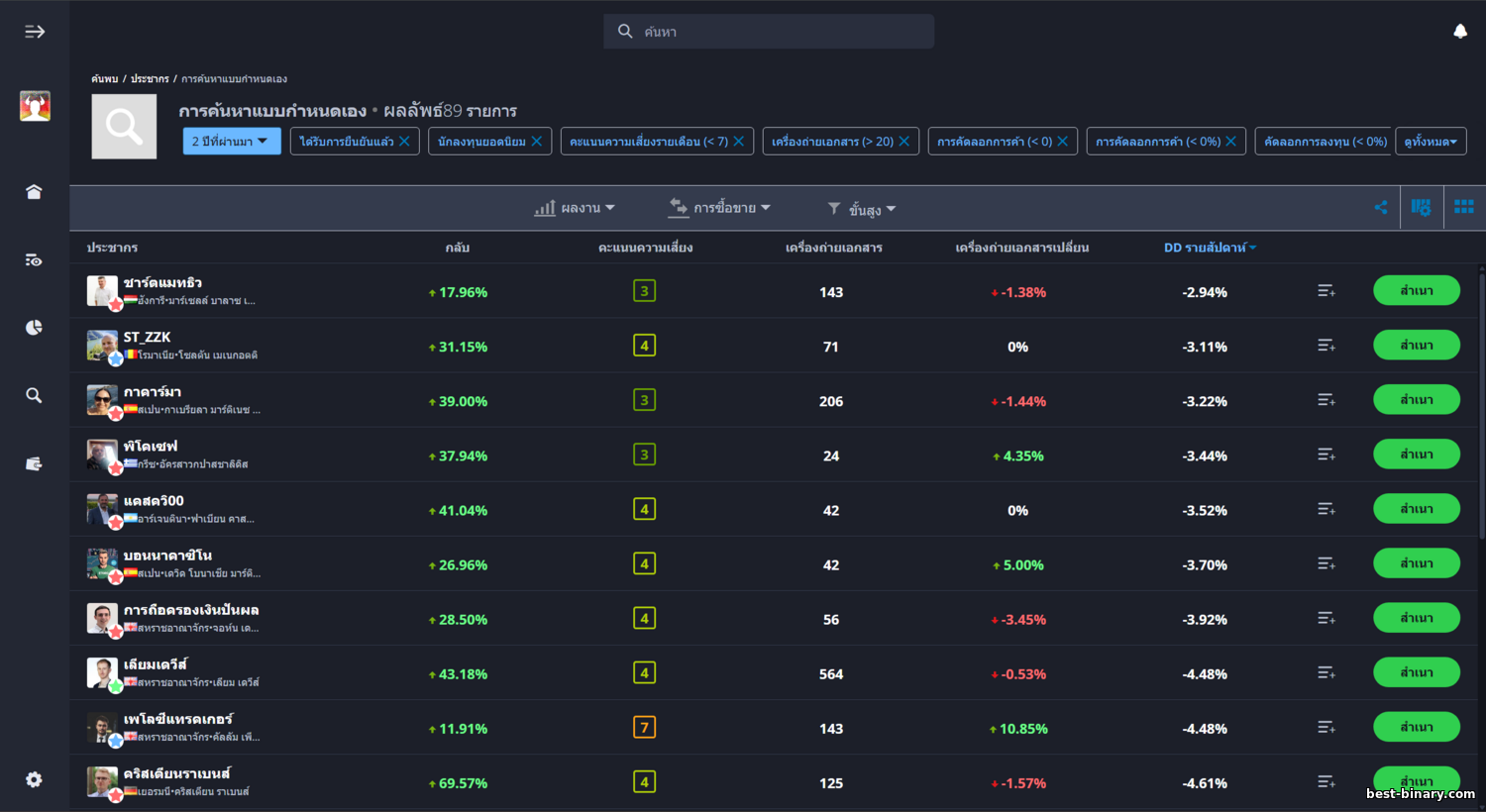1486x812 pixels.
Task: Expand the sidebar menu arrow icon
Action: pos(35,32)
